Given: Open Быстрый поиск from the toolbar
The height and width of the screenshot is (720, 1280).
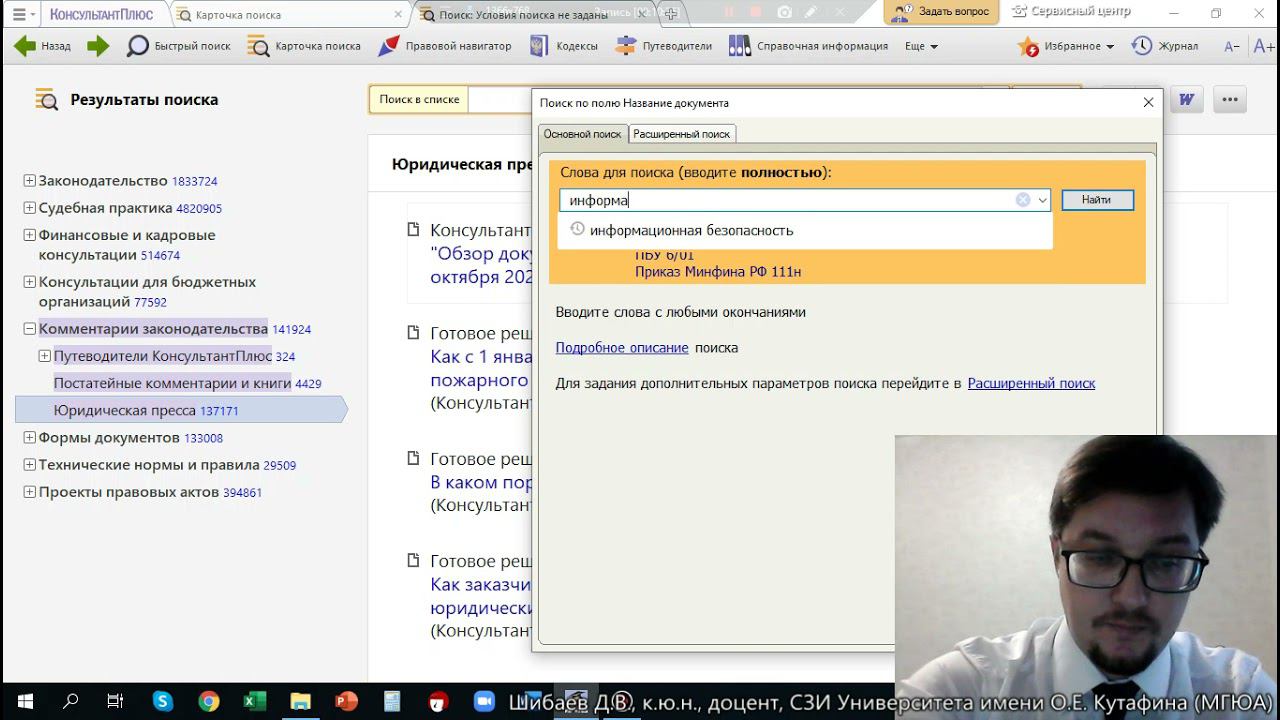Looking at the screenshot, I should (x=179, y=46).
